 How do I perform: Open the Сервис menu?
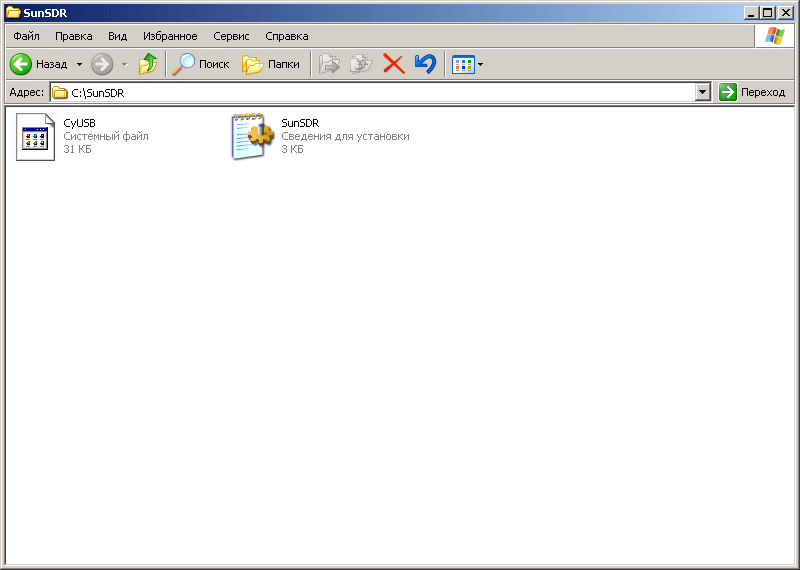coord(231,36)
